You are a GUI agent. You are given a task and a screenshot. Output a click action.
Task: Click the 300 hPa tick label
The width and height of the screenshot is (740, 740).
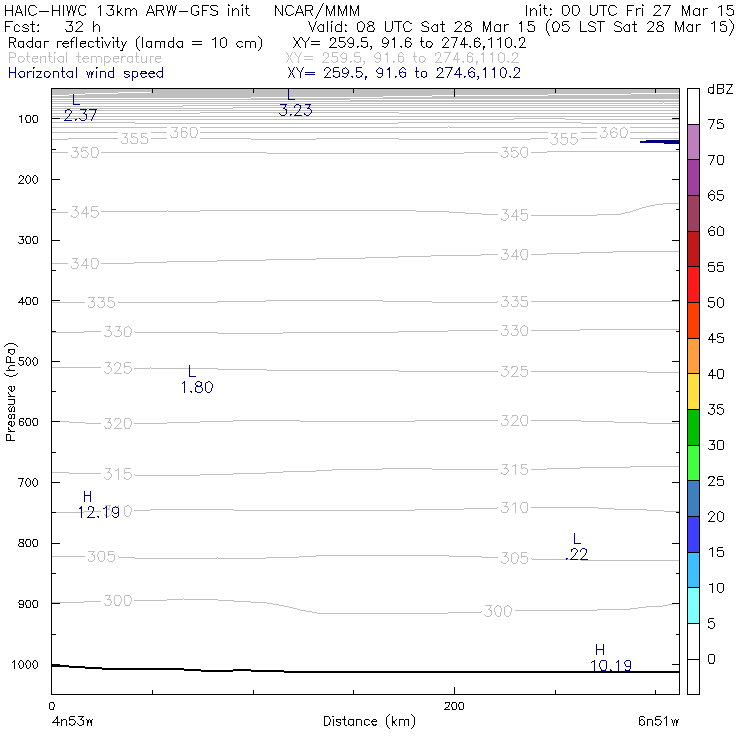click(28, 240)
